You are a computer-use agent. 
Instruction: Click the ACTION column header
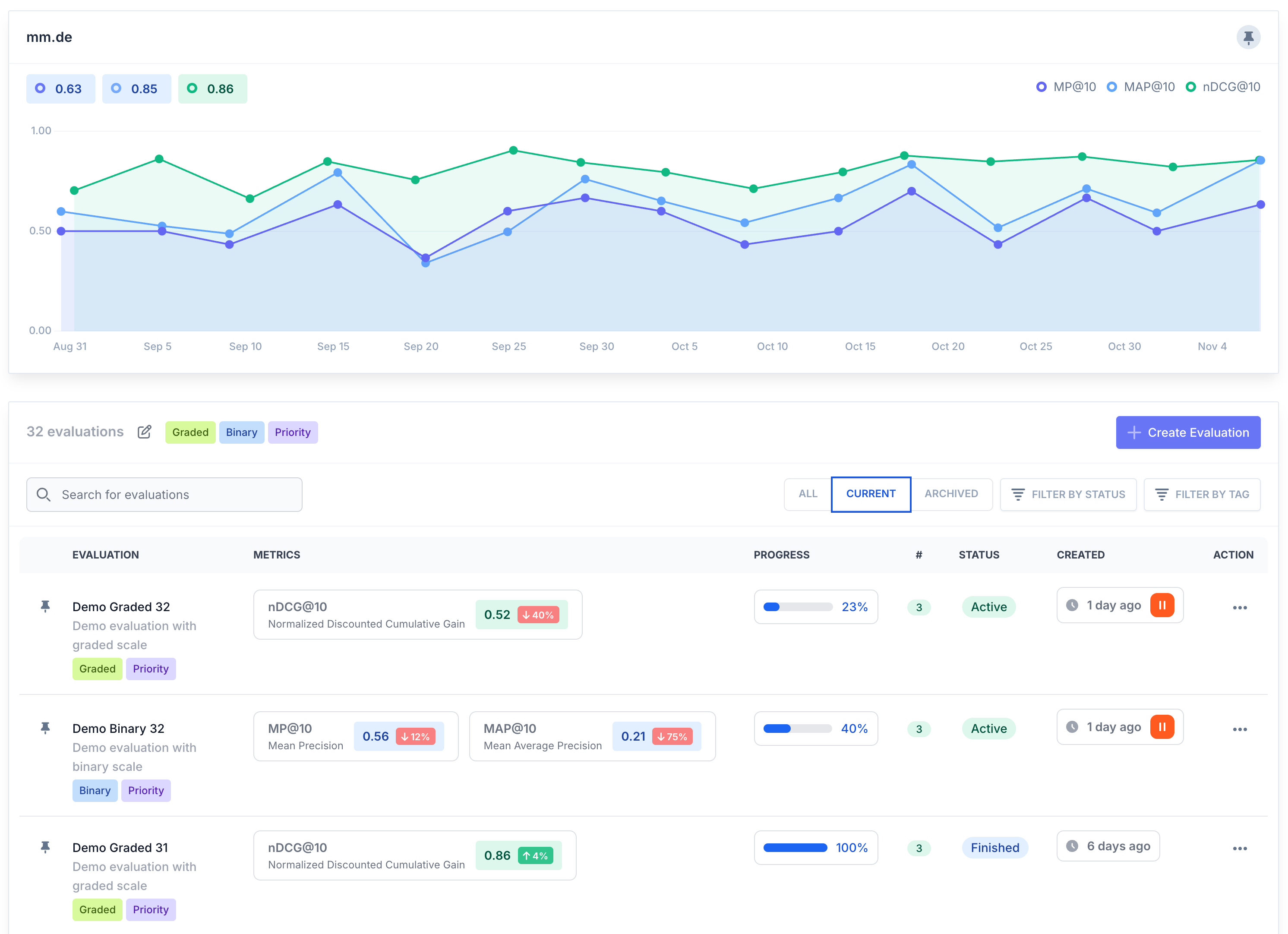1233,555
